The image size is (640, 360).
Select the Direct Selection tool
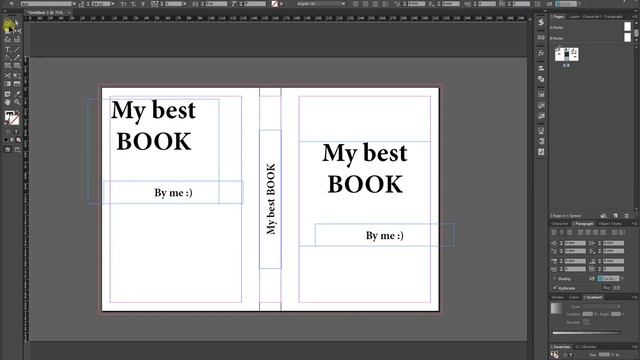17,24
